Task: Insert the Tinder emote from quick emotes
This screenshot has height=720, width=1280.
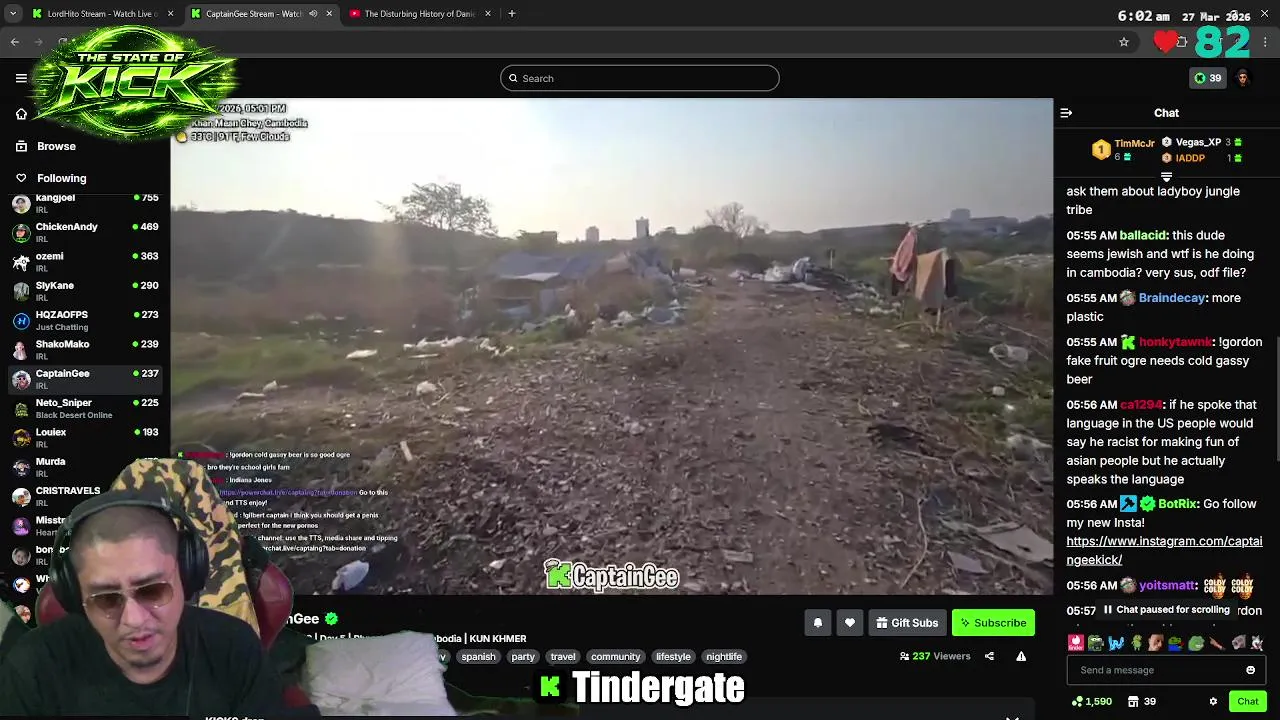Action: [x=1076, y=643]
